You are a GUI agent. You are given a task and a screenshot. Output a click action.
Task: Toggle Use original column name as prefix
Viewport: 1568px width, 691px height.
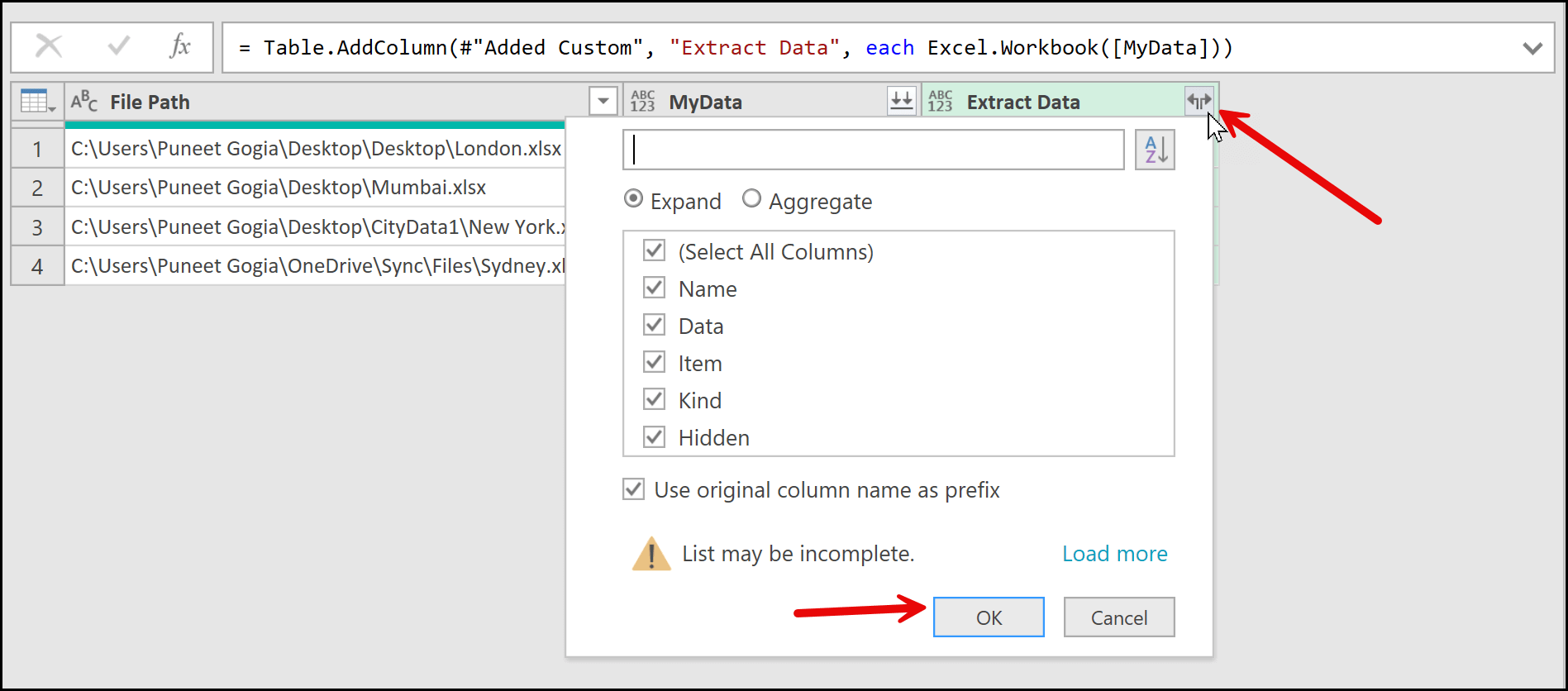tap(634, 489)
